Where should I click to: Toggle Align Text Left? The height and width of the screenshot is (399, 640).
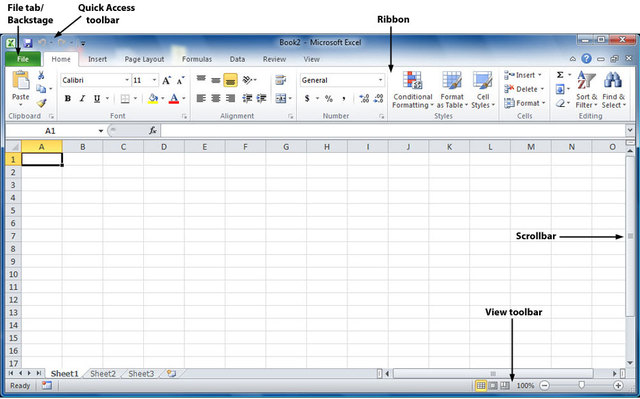coord(201,98)
